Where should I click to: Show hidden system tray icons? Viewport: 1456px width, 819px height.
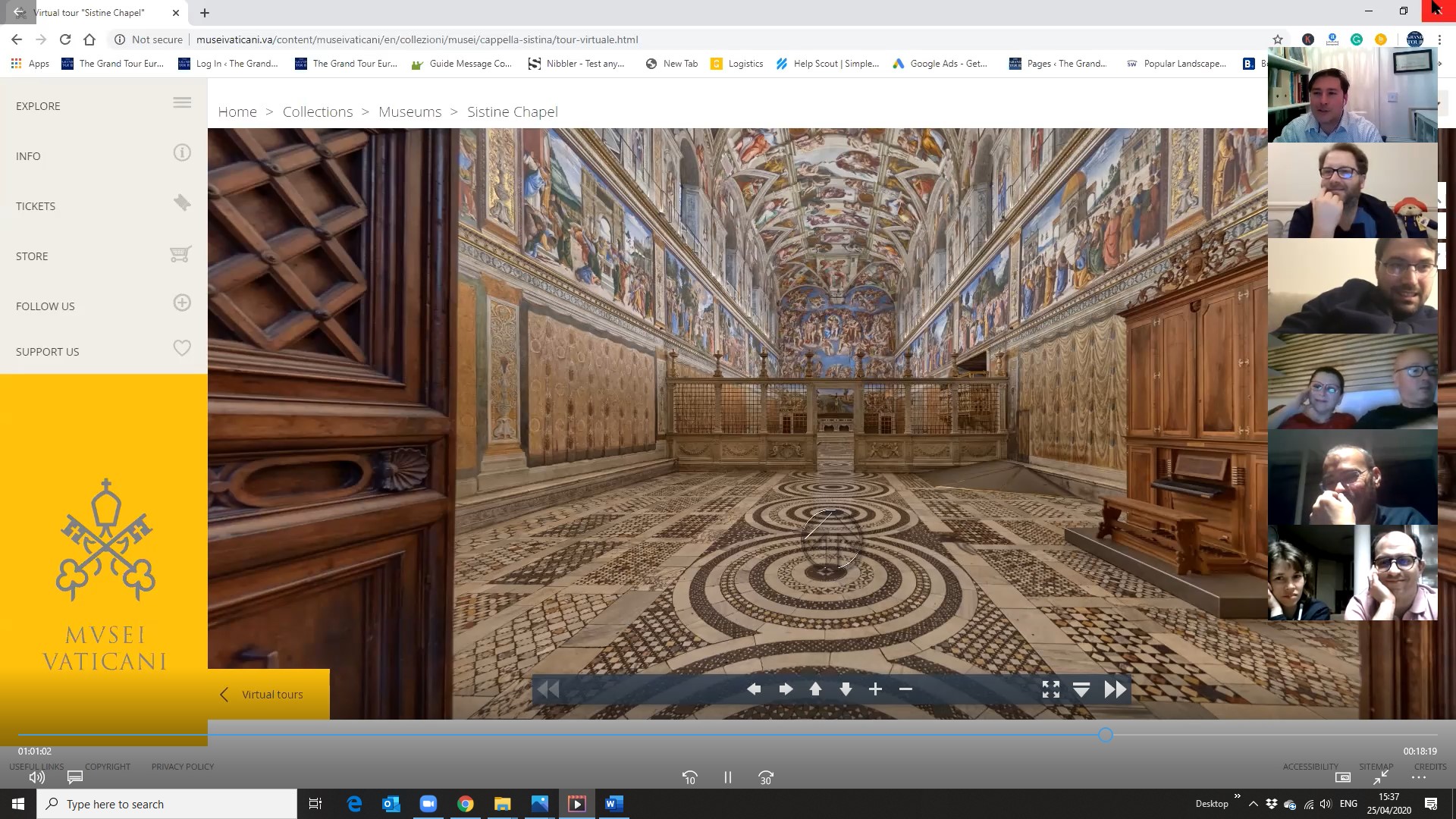1253,804
